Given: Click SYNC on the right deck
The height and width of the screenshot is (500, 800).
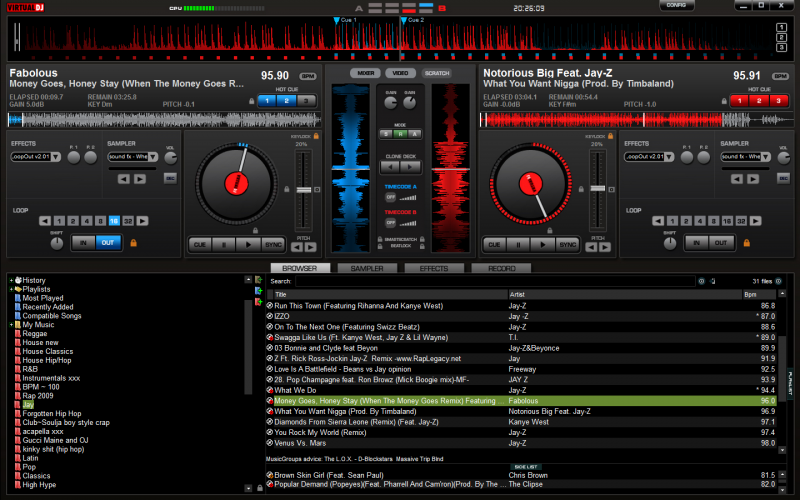Looking at the screenshot, I should click(x=567, y=245).
